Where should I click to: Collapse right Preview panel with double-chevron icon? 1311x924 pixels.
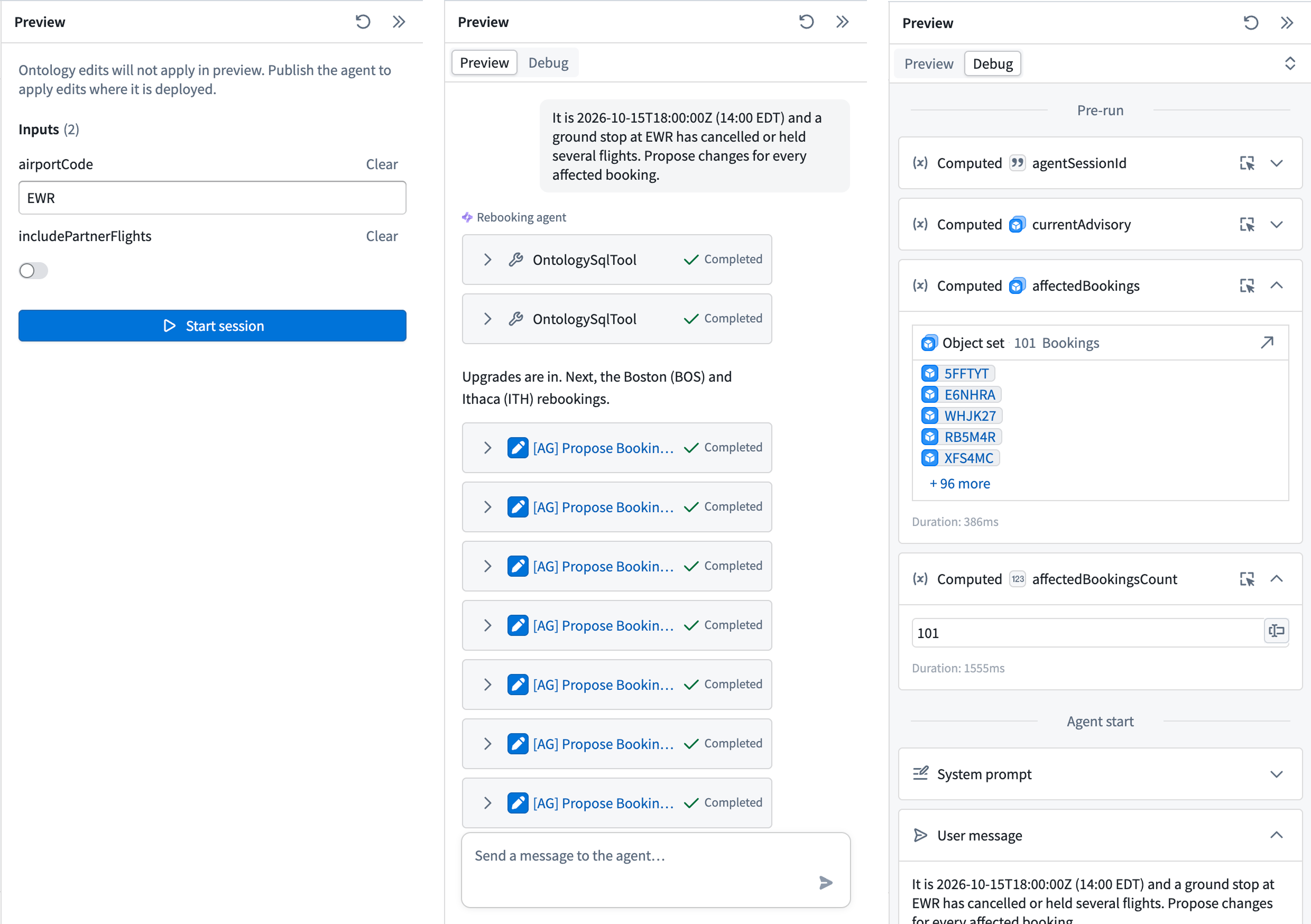[1287, 23]
